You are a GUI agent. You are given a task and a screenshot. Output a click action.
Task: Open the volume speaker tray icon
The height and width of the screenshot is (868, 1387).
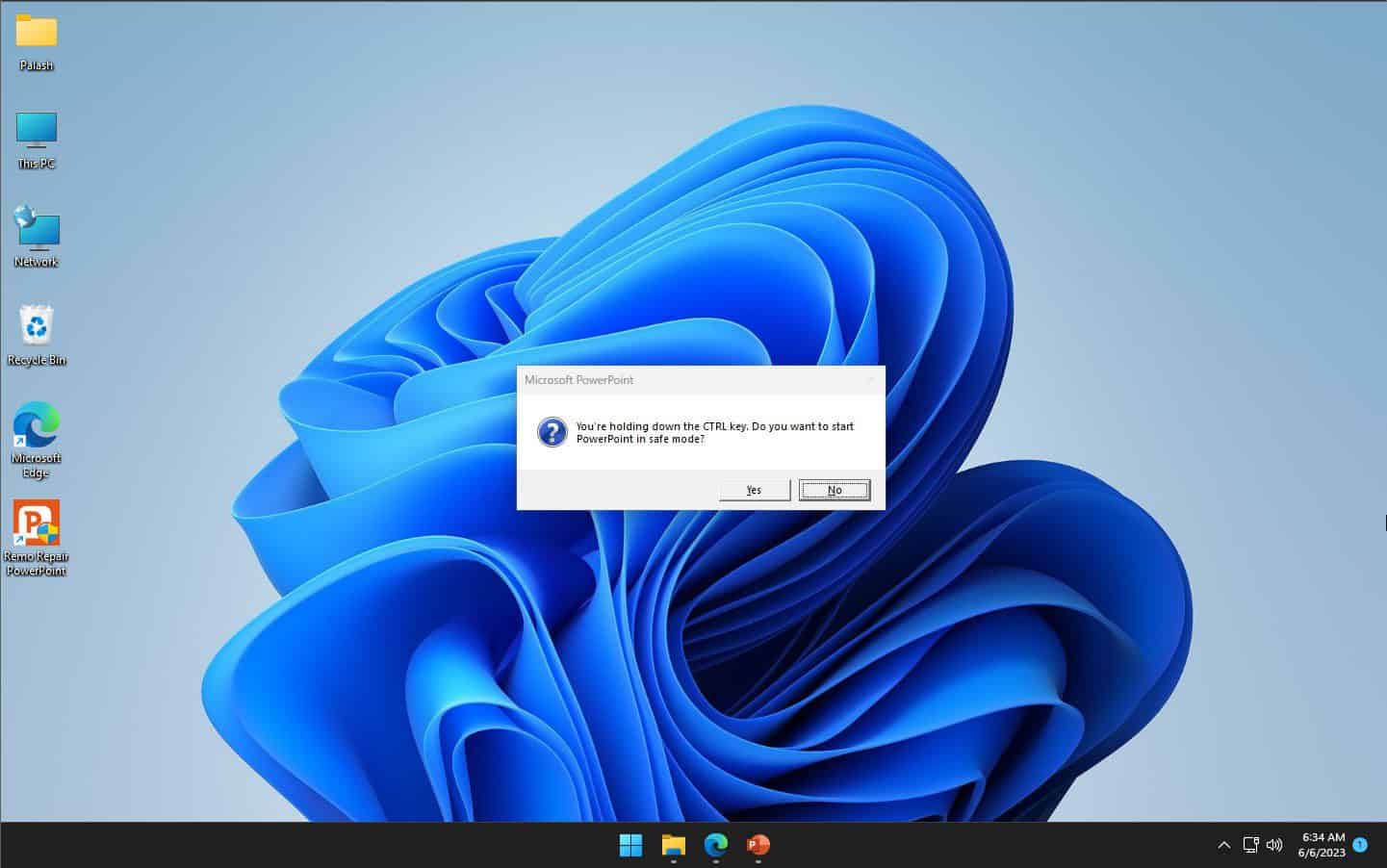click(x=1274, y=845)
